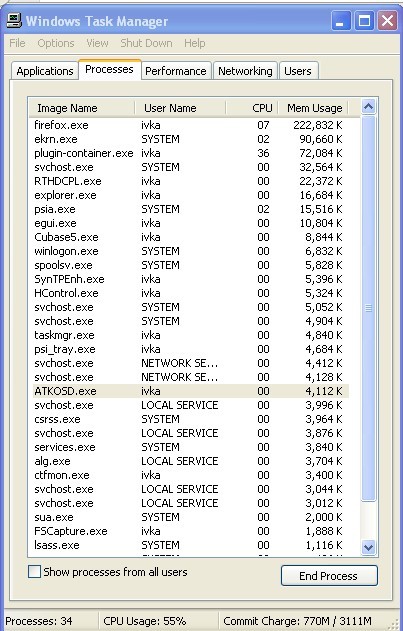Select the taskmgr.exe process
Screen dimensions: 403x631
pos(189,335)
